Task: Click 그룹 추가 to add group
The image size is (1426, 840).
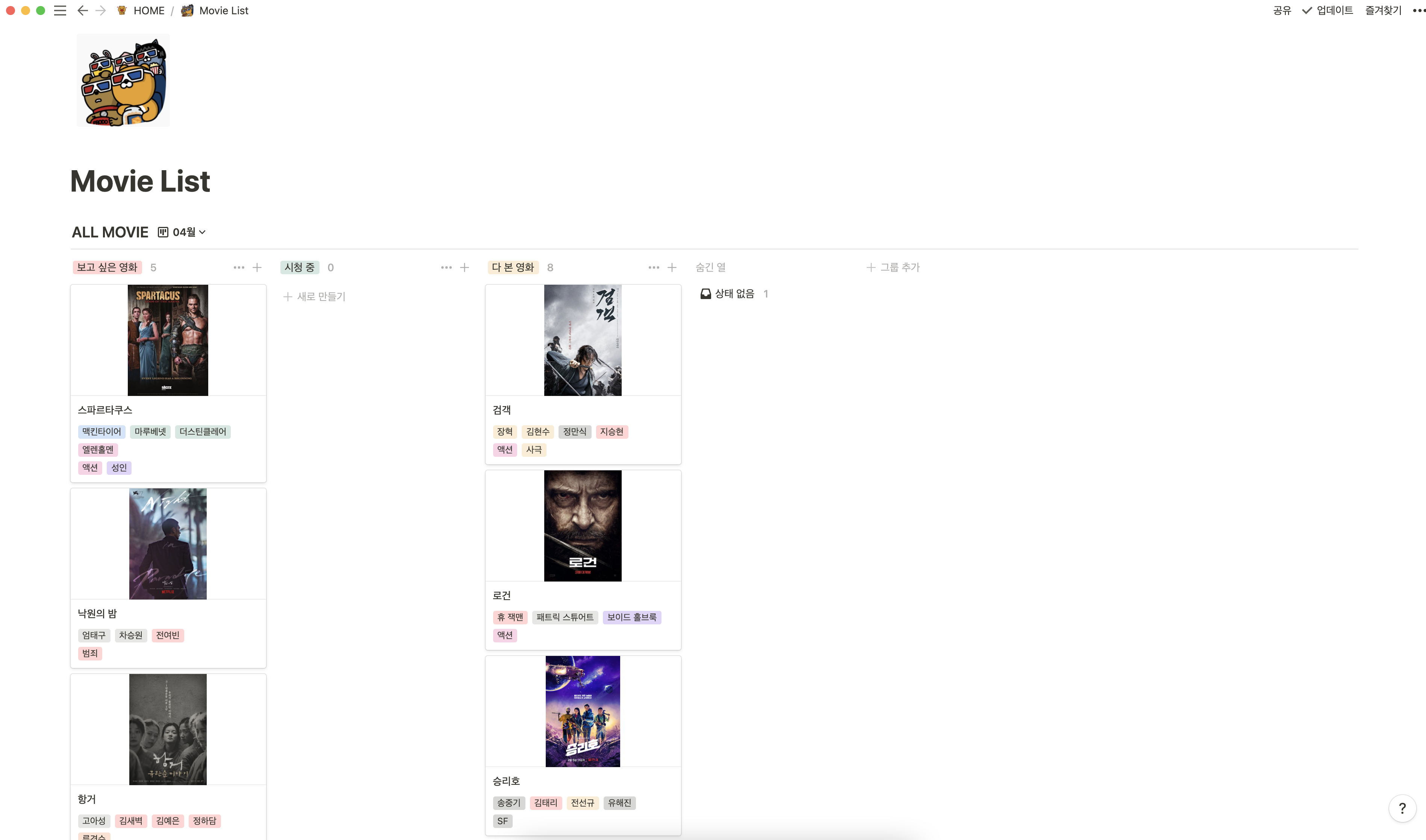Action: [x=893, y=267]
